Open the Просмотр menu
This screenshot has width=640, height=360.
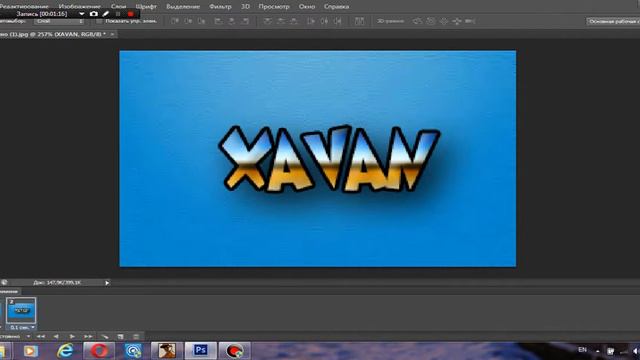coord(274,6)
